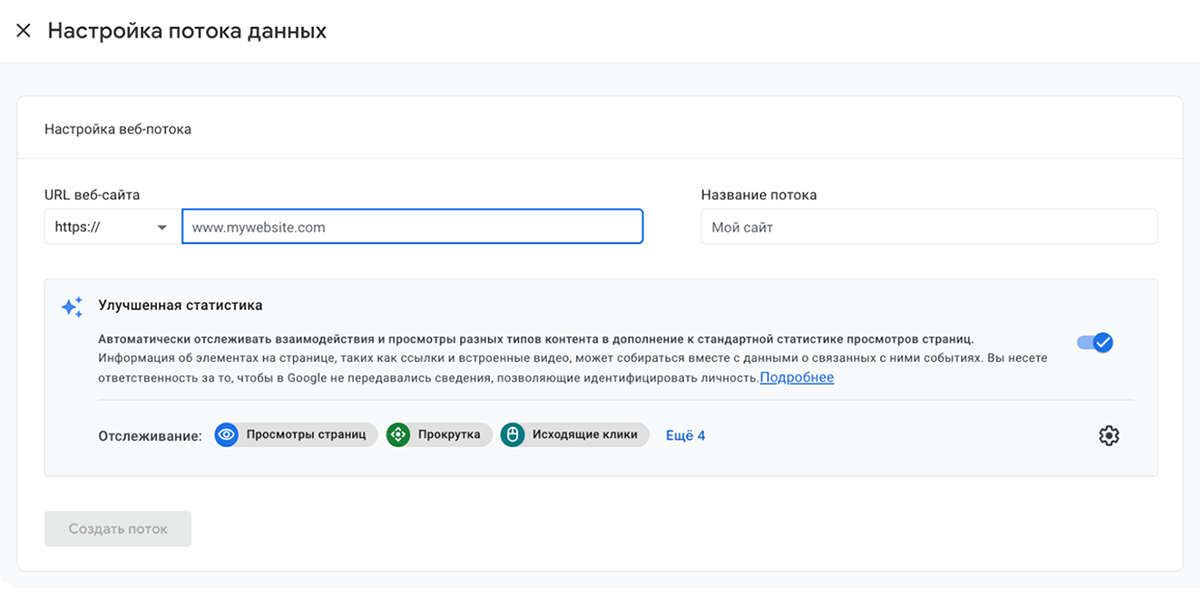Open the Подробнее link
1200x600 pixels.
click(796, 378)
